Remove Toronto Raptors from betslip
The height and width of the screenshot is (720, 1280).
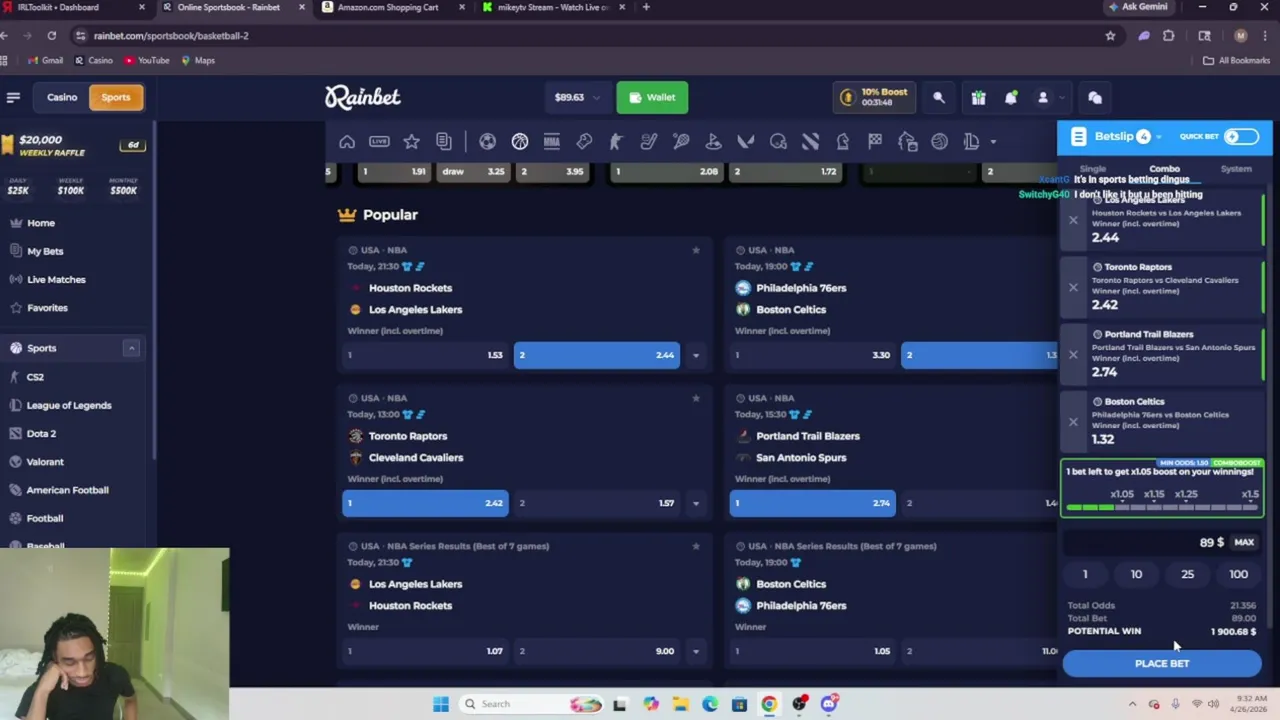[x=1073, y=287]
